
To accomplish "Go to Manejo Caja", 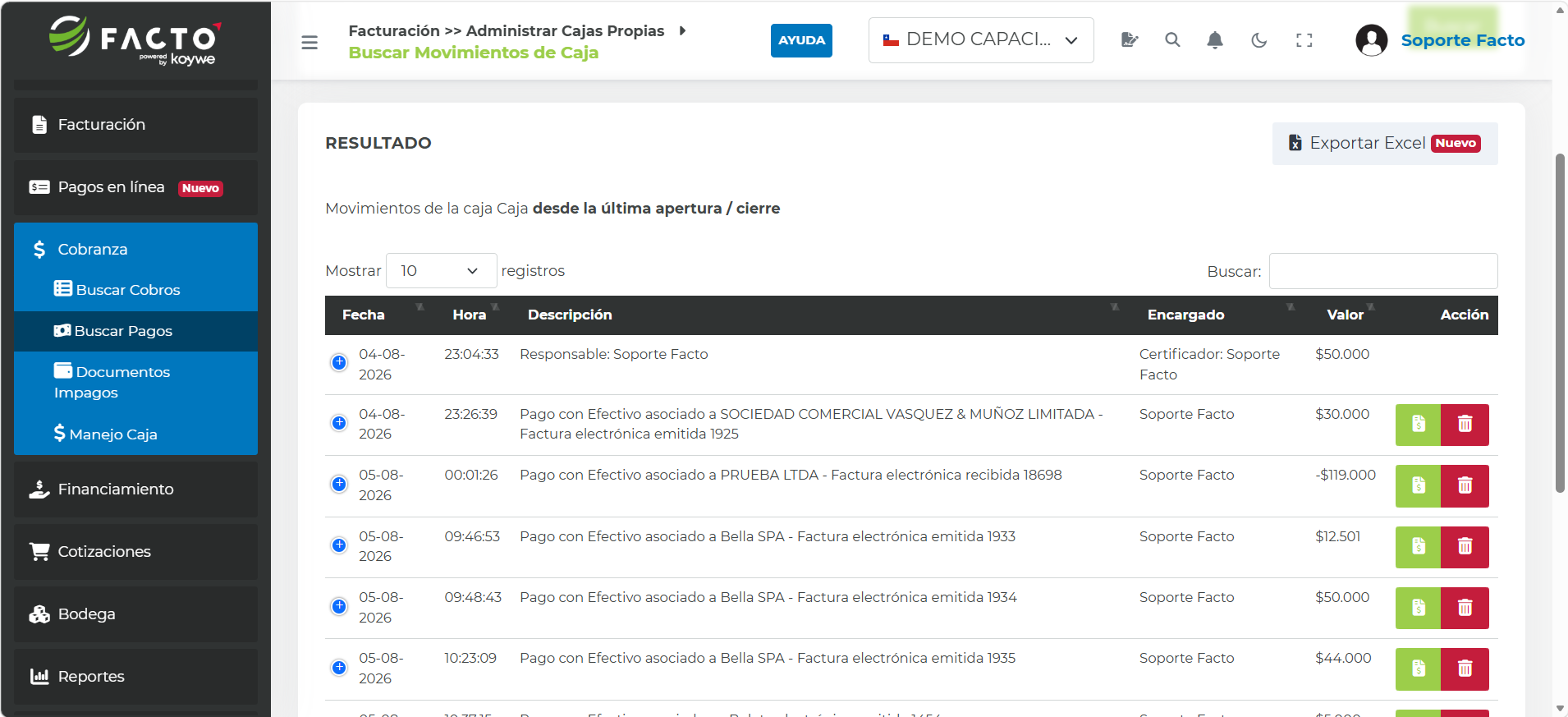I will (x=135, y=434).
